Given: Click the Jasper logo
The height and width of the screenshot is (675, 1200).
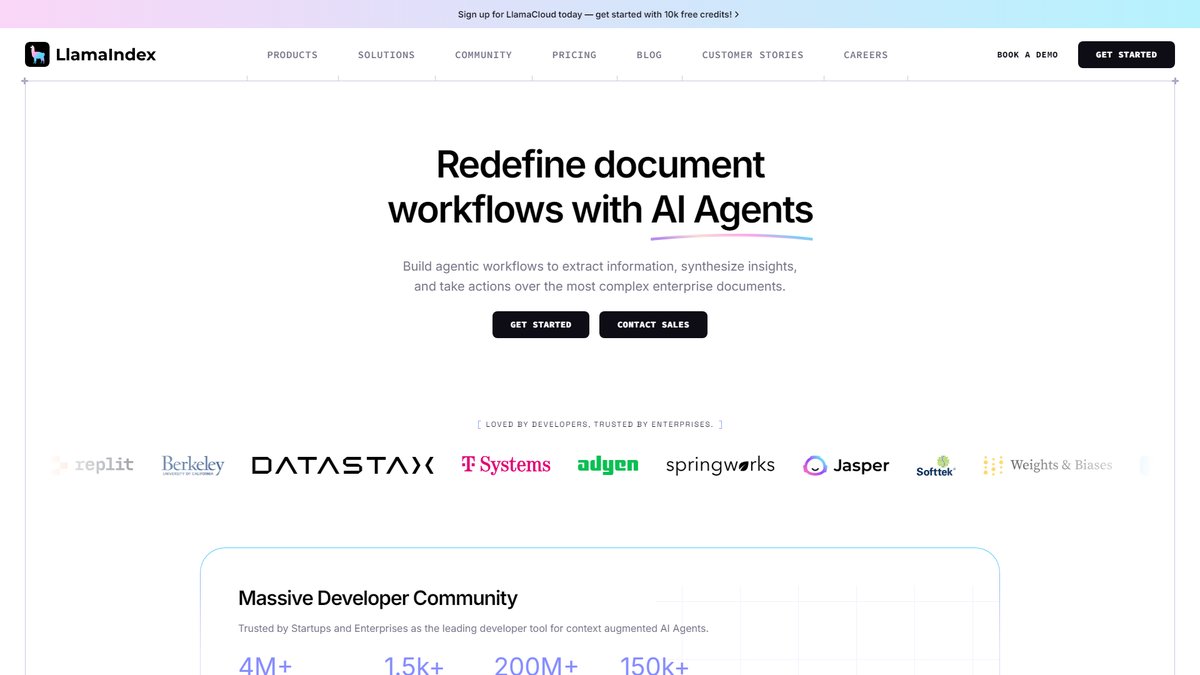Looking at the screenshot, I should coord(846,465).
